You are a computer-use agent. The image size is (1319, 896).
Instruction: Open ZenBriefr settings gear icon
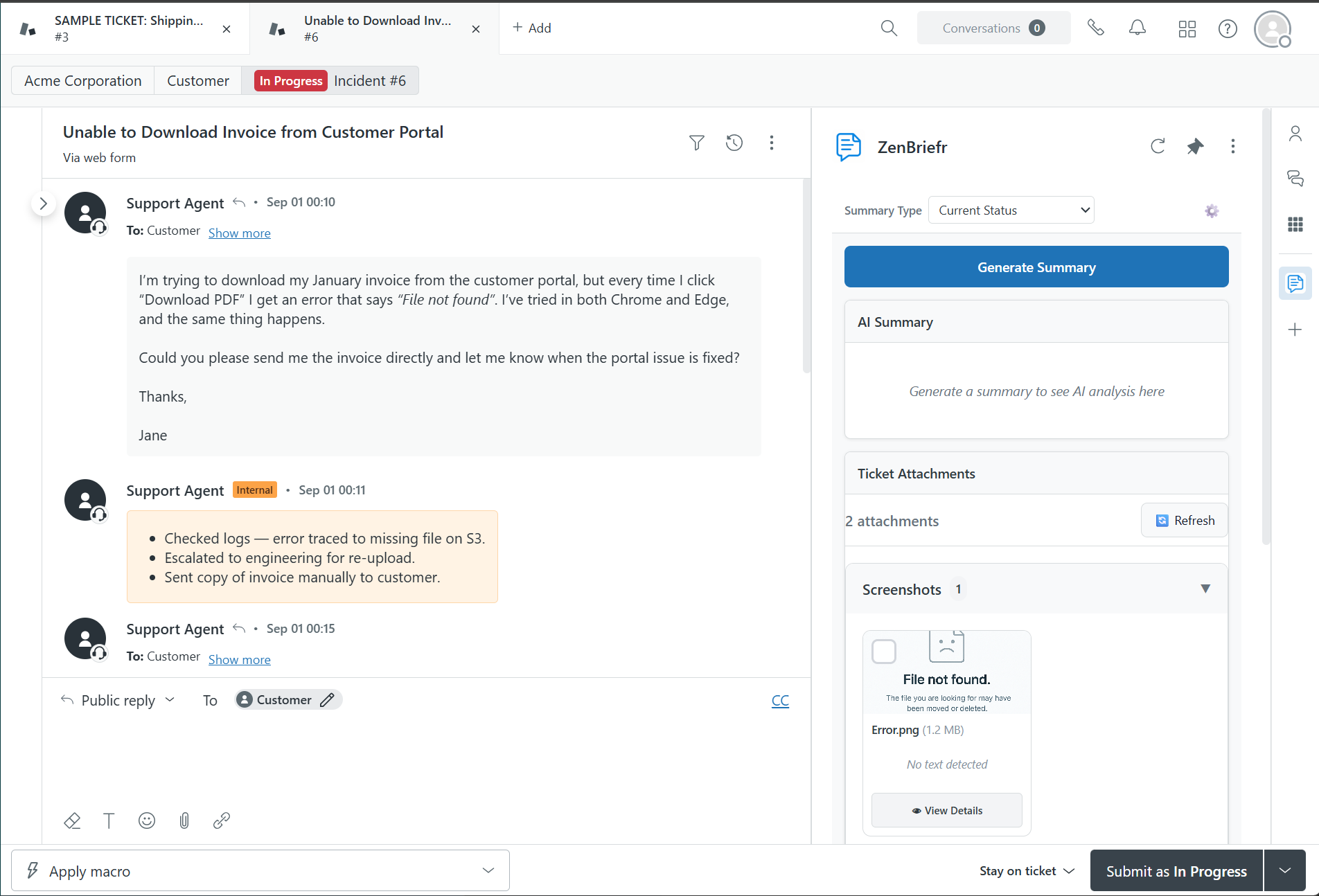pyautogui.click(x=1212, y=211)
